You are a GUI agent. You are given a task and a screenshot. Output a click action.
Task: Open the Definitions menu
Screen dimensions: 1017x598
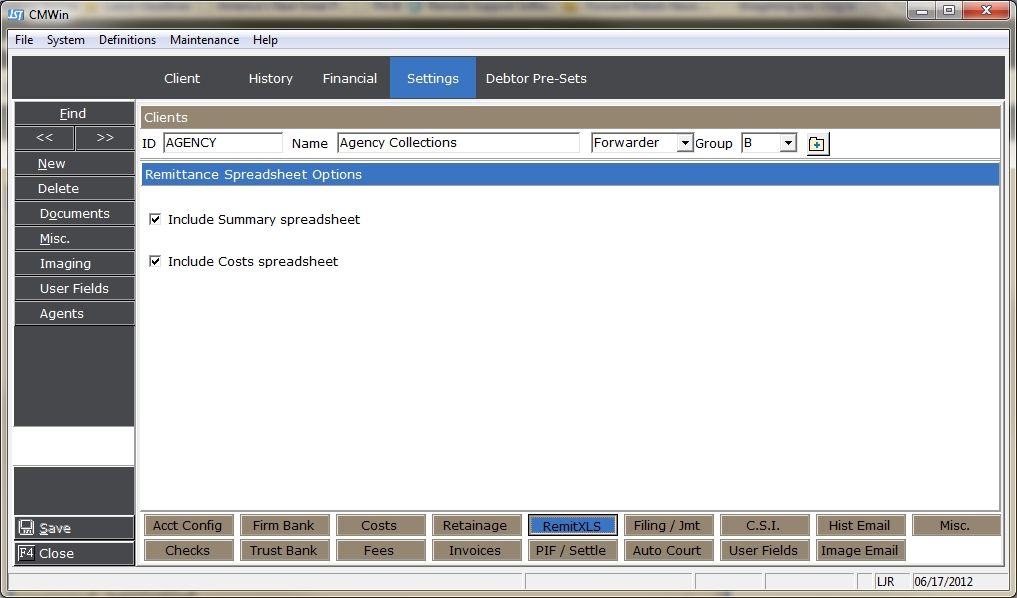(x=127, y=40)
